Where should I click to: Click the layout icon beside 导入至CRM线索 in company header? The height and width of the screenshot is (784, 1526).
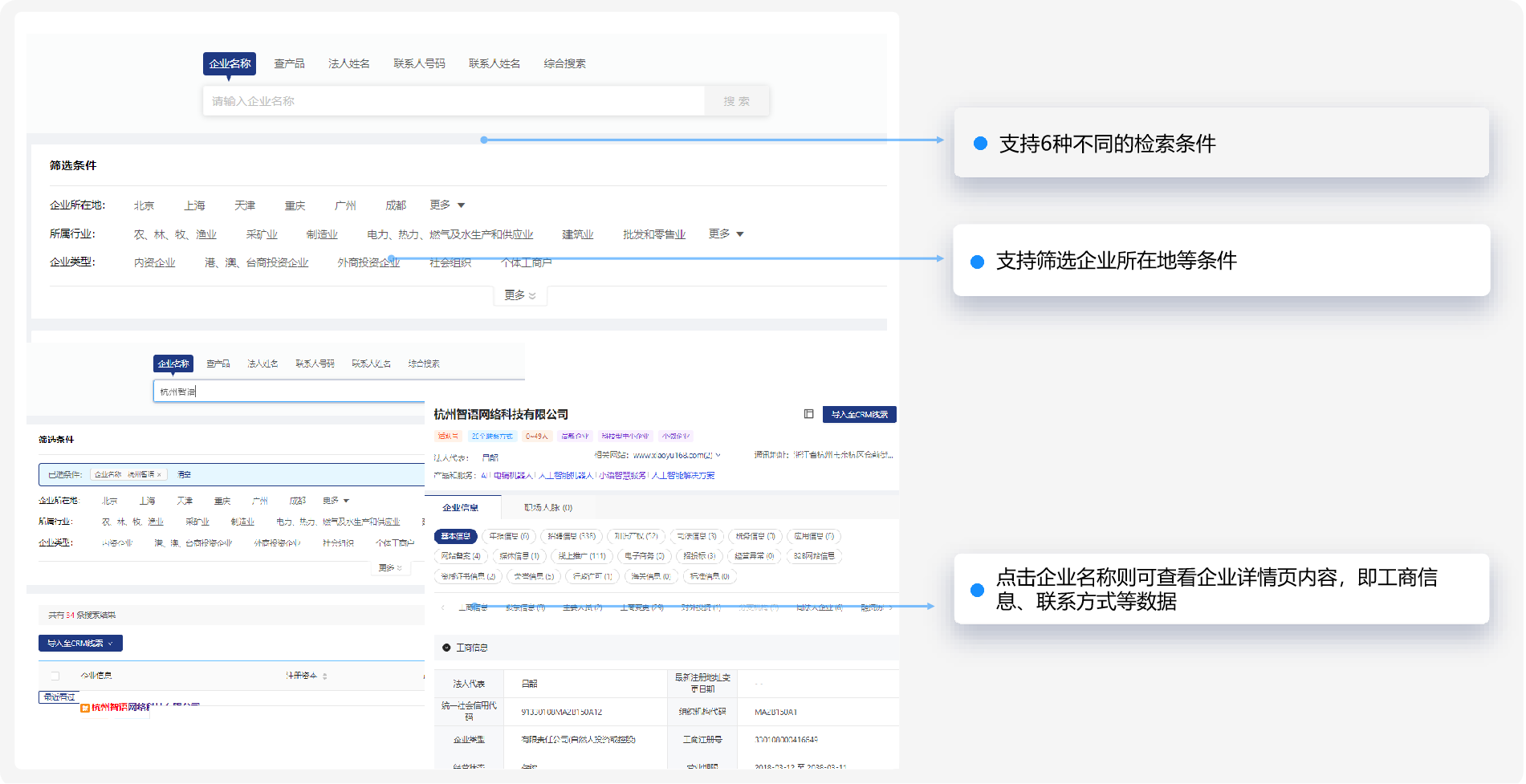pos(808,414)
